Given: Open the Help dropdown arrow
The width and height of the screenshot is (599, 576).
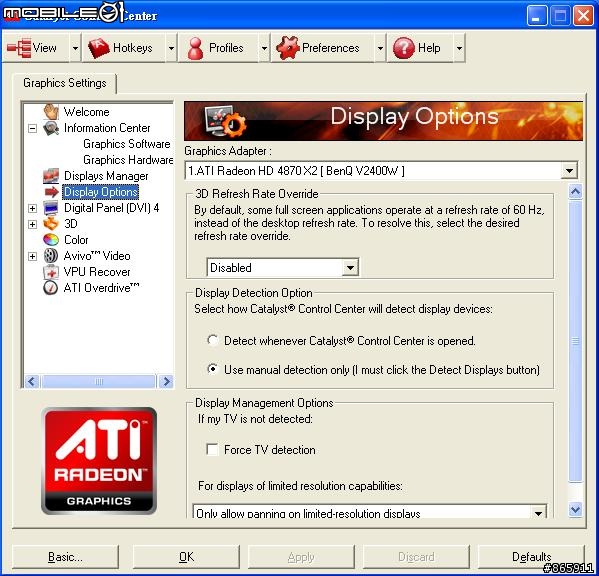Looking at the screenshot, I should (459, 48).
